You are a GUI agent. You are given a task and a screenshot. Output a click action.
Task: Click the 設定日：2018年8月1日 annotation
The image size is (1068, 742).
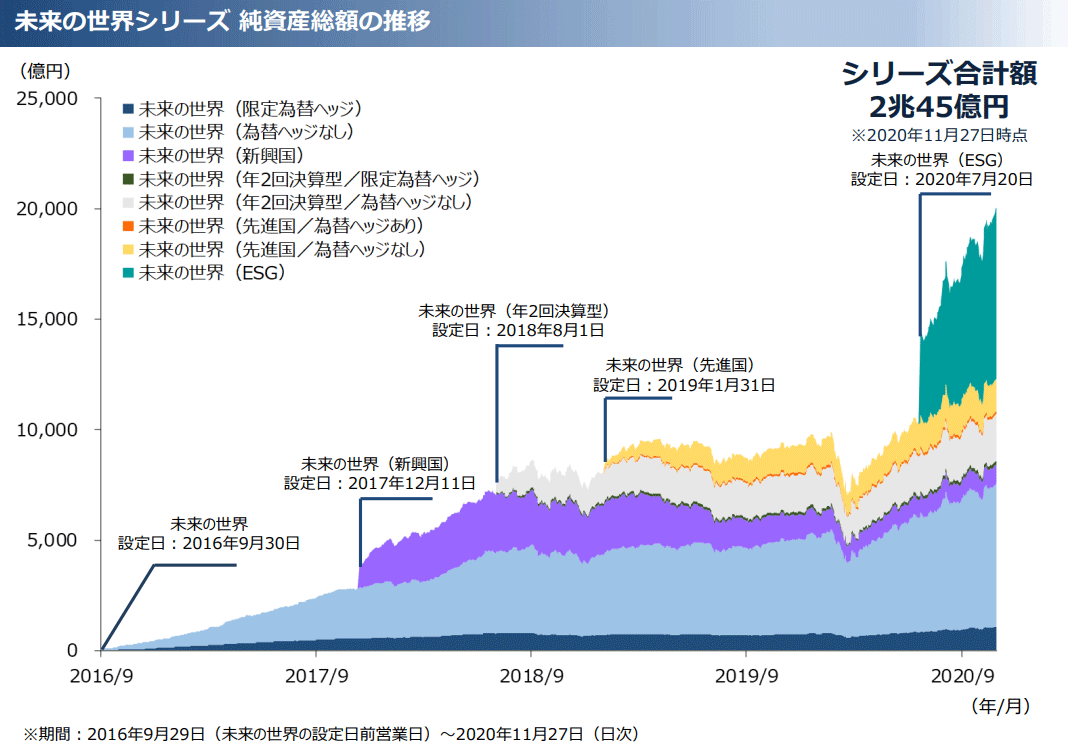[518, 331]
